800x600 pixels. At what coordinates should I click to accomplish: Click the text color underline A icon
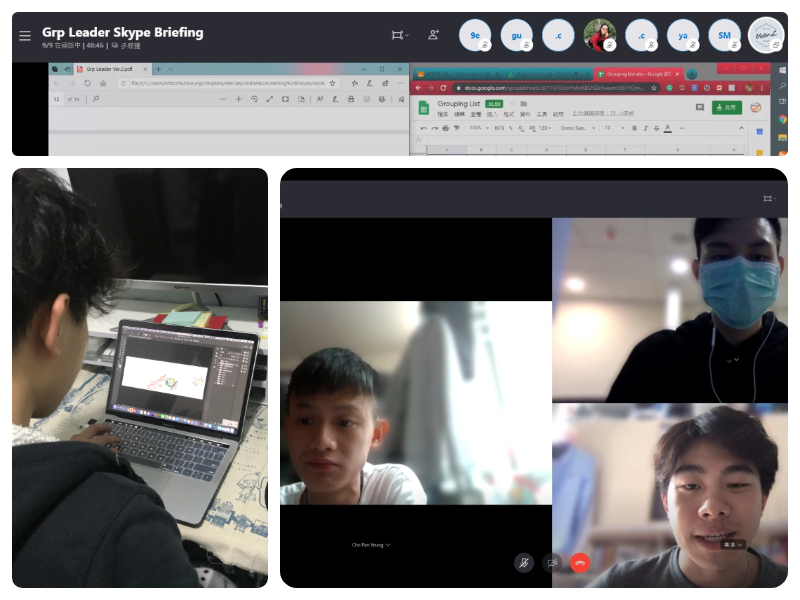667,128
